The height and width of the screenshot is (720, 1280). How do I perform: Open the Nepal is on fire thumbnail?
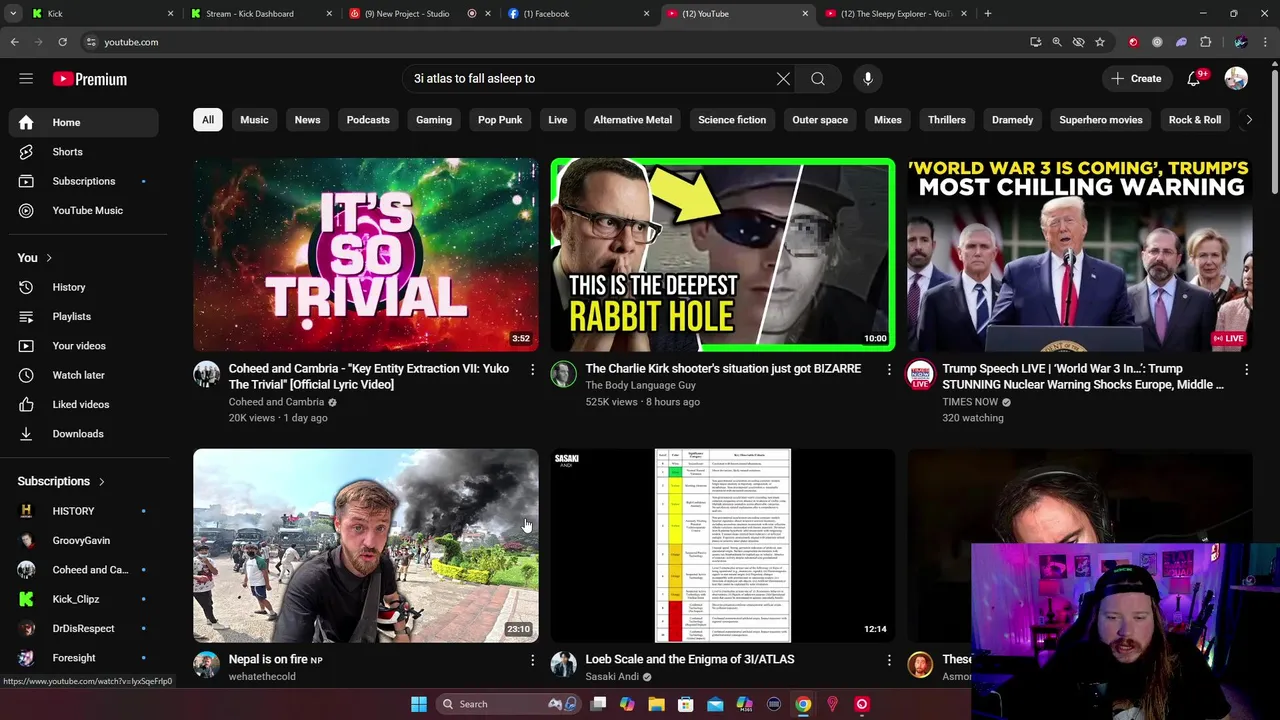tap(366, 546)
